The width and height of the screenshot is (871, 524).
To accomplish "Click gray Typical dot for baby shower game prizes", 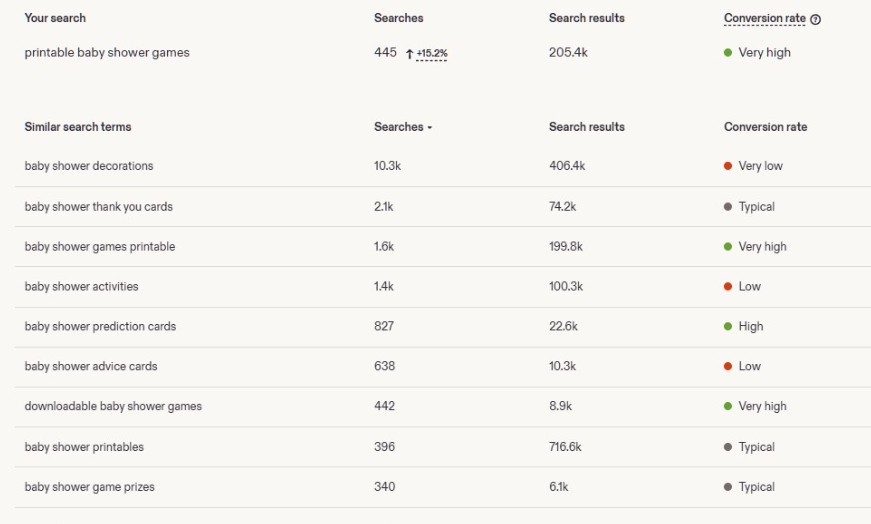I will click(728, 487).
